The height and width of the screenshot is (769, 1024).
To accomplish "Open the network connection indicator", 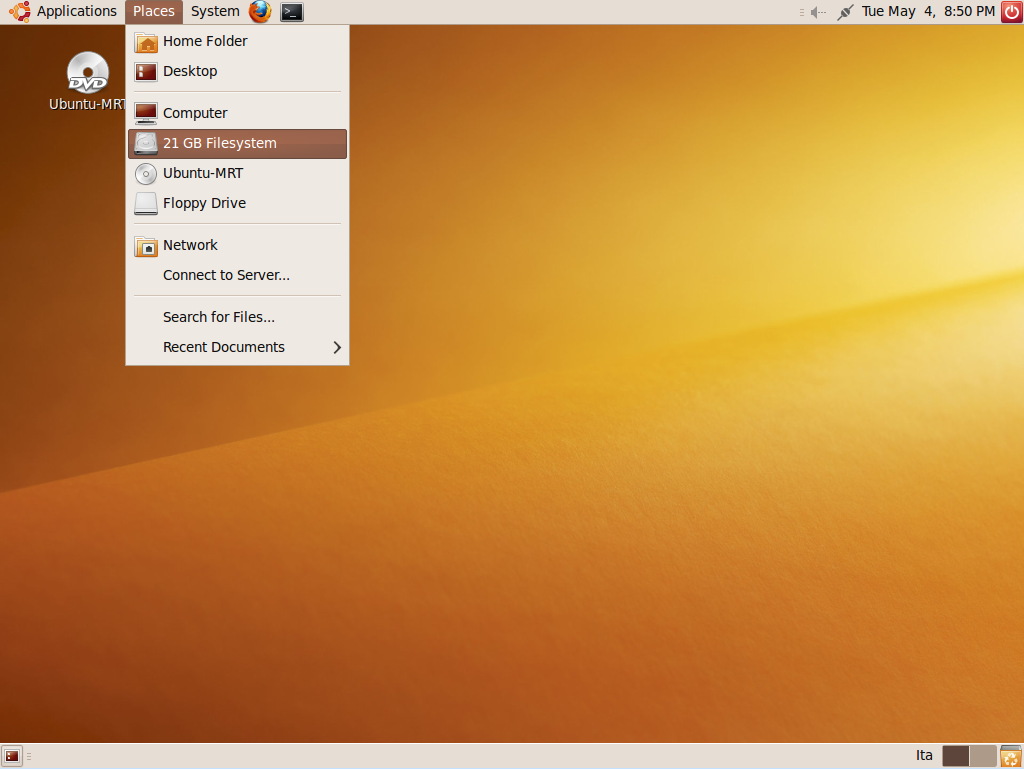I will coord(845,12).
